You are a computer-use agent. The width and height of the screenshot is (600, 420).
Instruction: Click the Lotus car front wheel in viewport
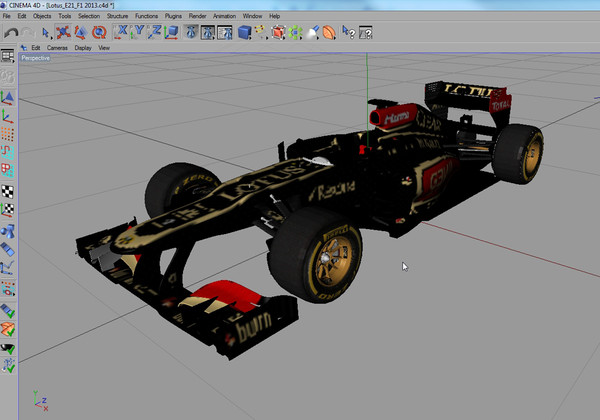(315, 256)
